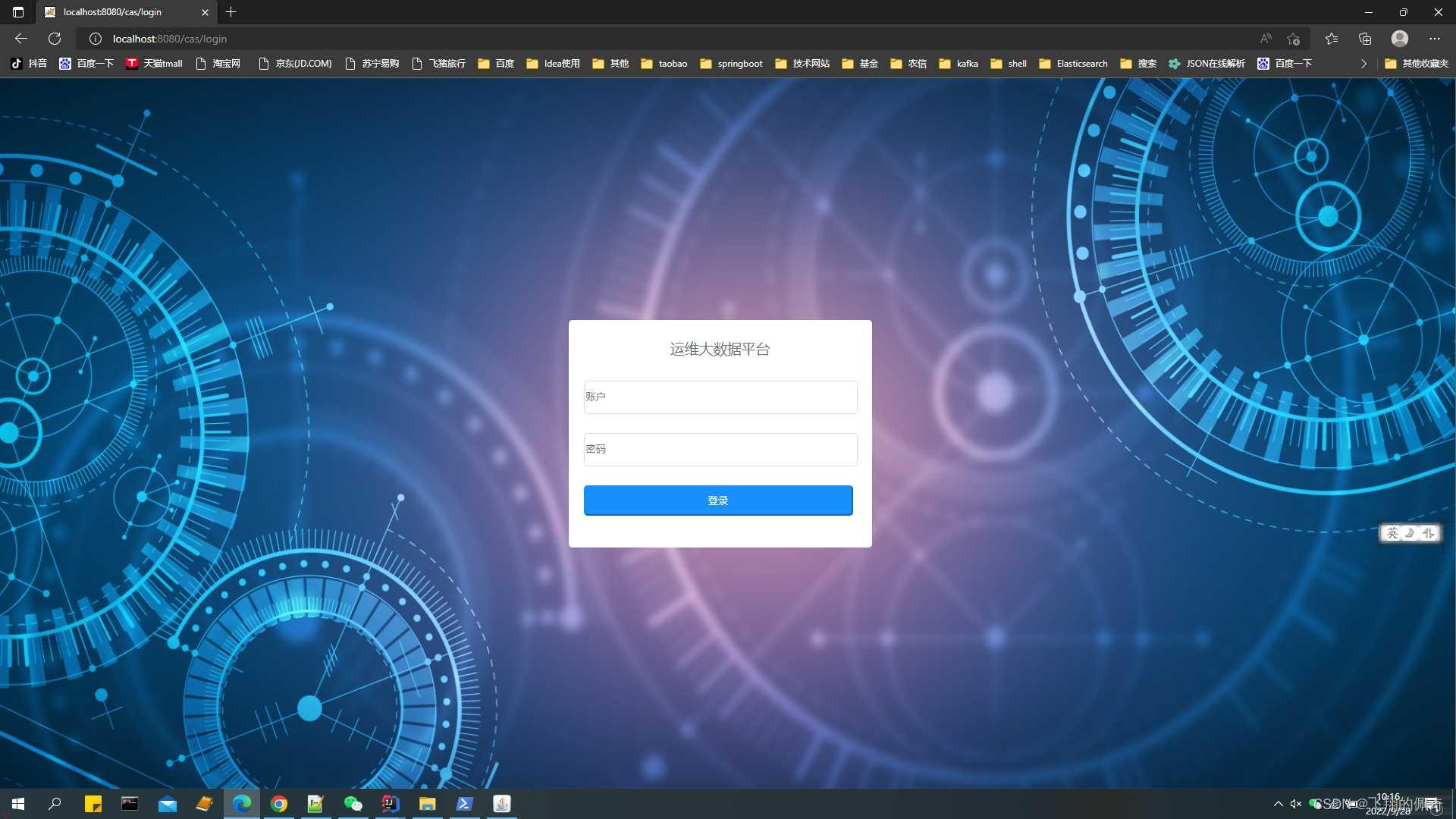Expand the springboot bookmark folder

pos(731,64)
